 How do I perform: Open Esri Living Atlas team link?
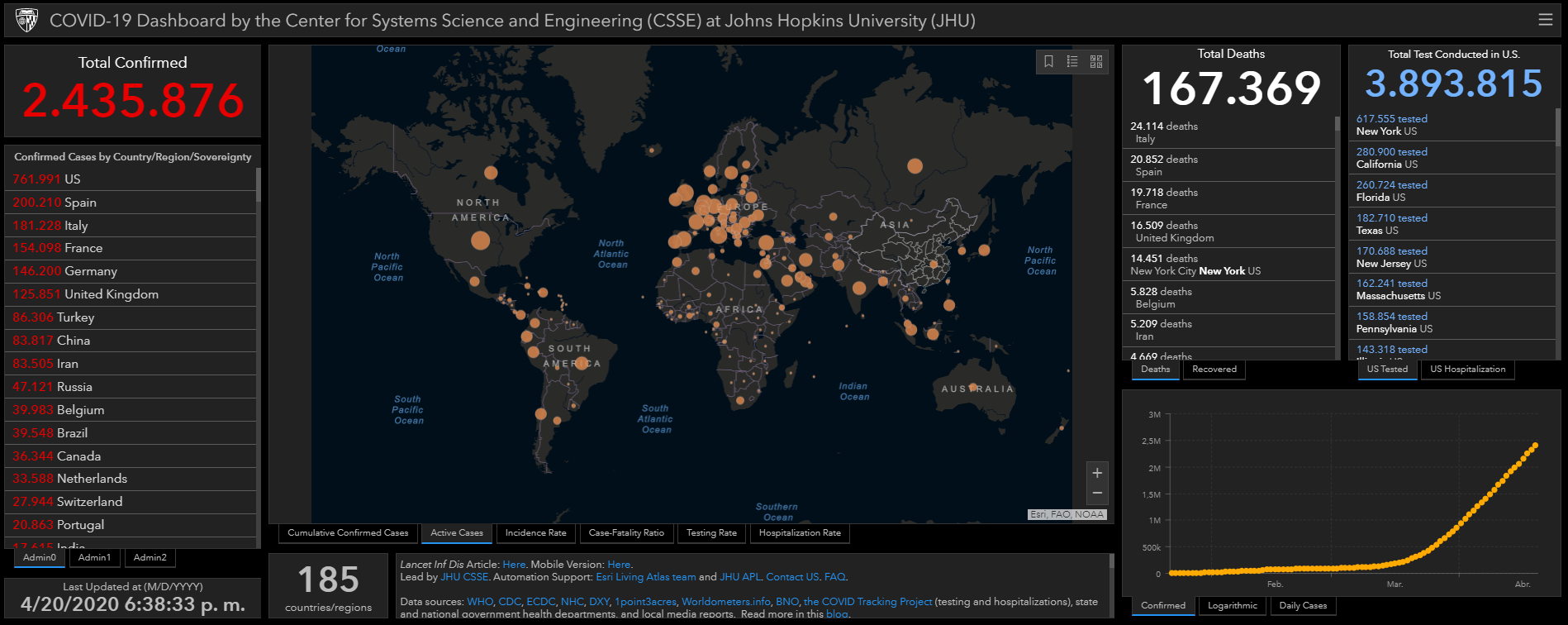(646, 577)
